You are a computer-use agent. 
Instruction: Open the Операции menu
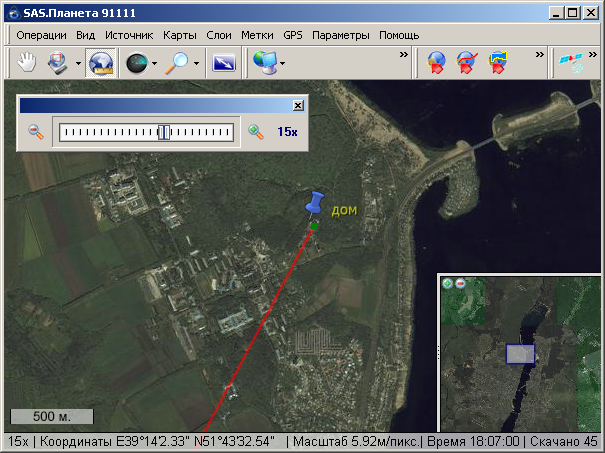click(x=42, y=35)
